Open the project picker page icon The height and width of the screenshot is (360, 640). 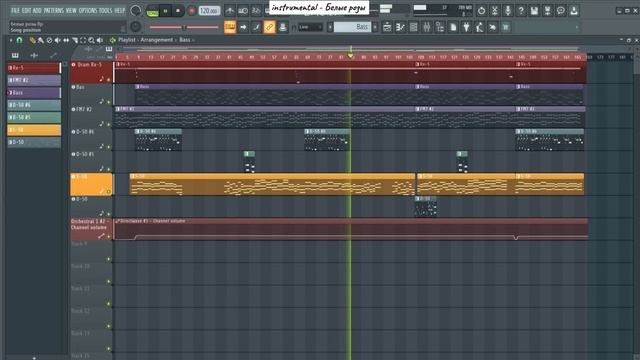pos(453,27)
